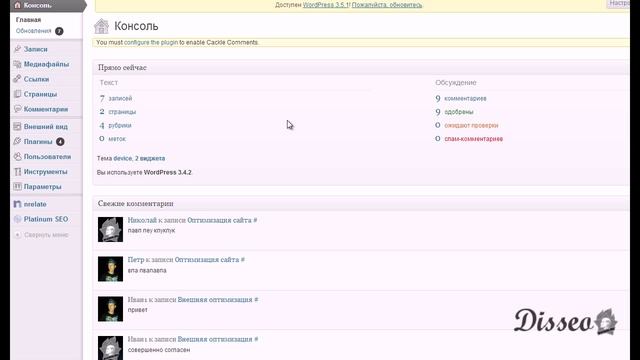Collapse the menu via Свернуть меню
Viewport: 640px width, 360px height.
[46, 235]
